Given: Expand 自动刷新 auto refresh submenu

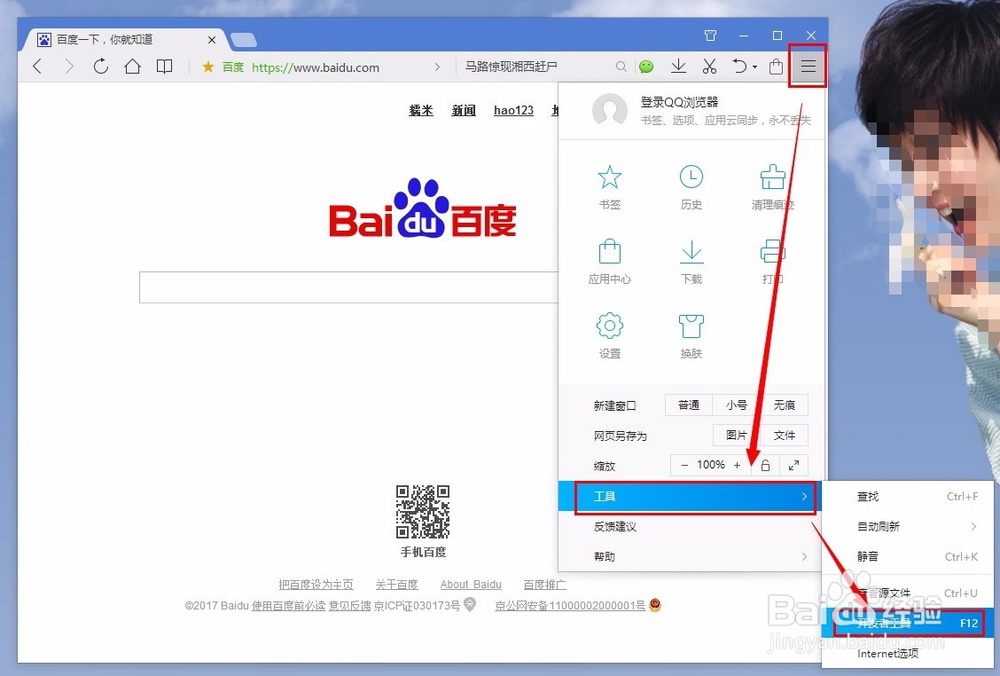Looking at the screenshot, I should click(906, 526).
